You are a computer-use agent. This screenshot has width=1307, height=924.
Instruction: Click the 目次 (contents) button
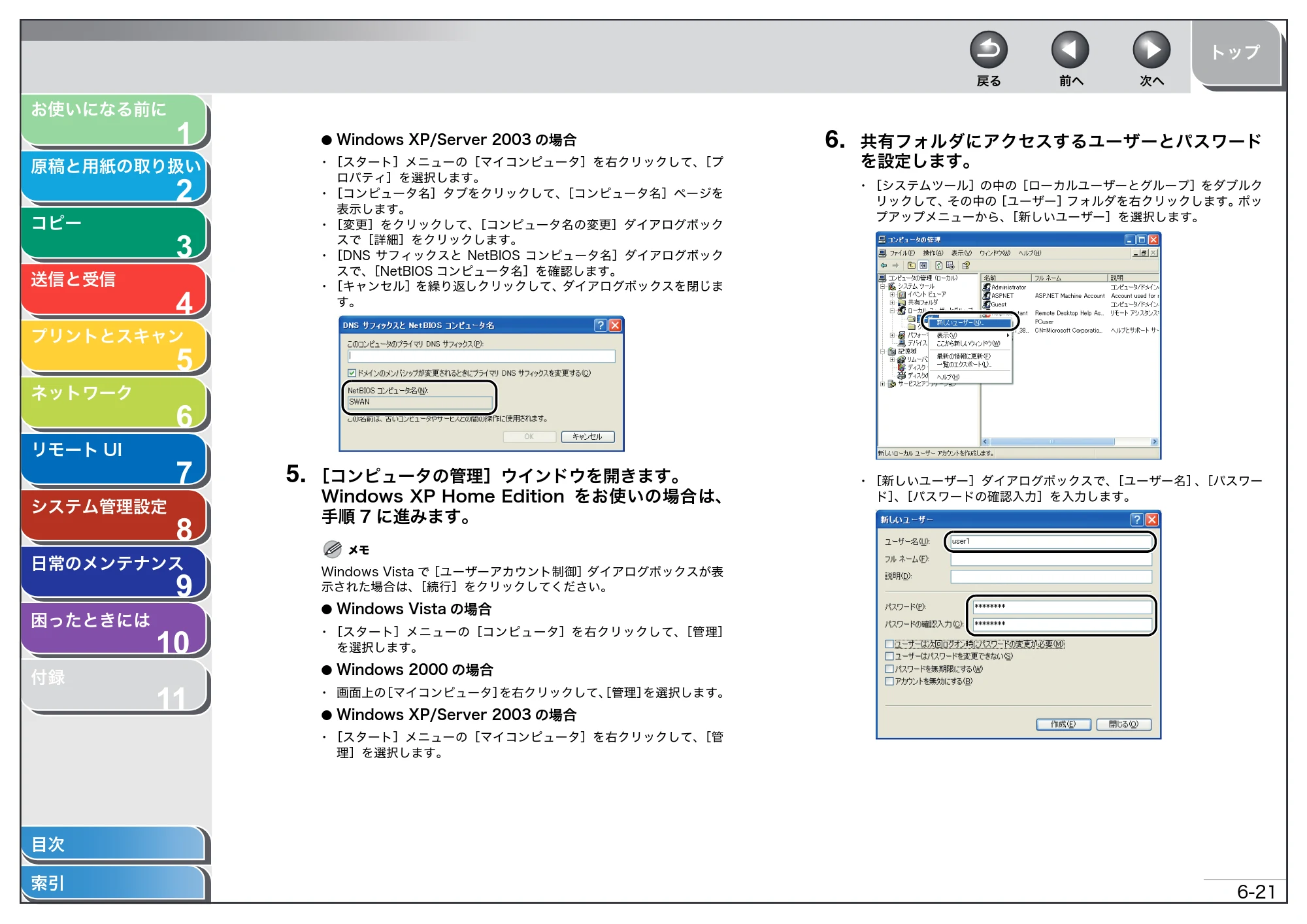(x=114, y=844)
